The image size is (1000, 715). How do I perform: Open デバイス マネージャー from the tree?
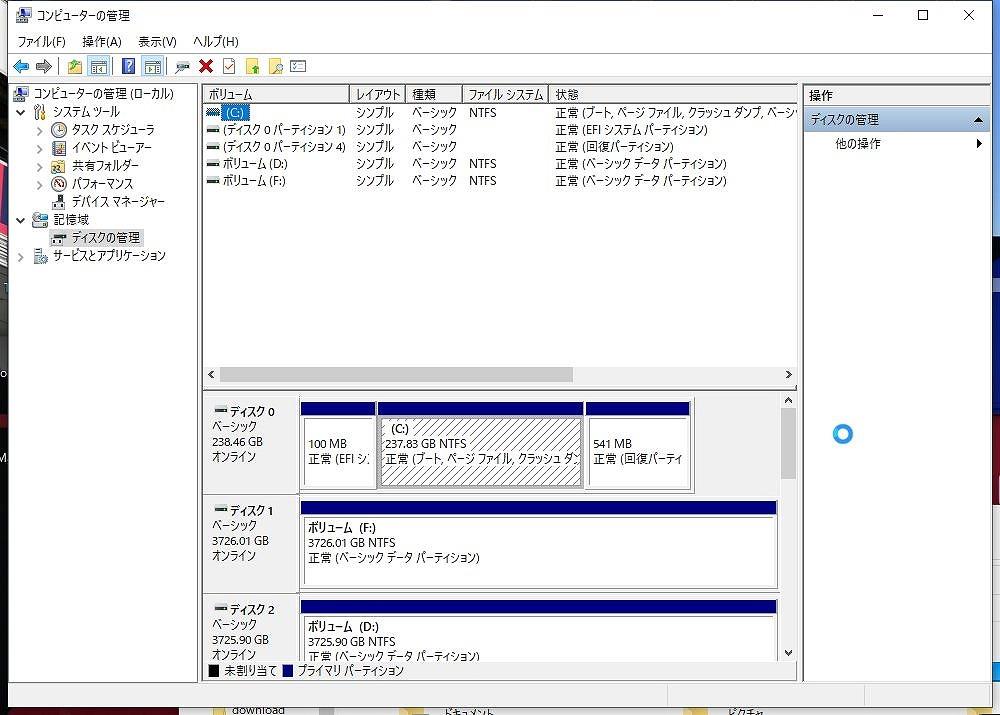pos(118,202)
